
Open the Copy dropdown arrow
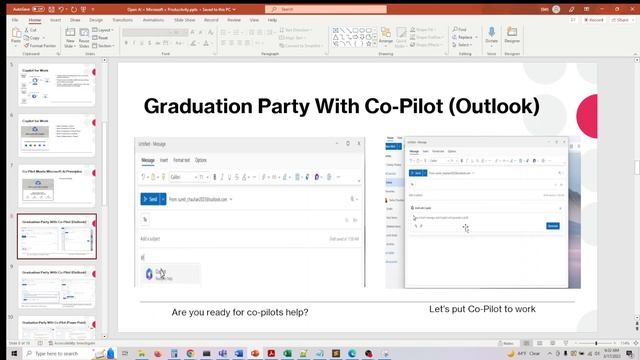pos(44,38)
